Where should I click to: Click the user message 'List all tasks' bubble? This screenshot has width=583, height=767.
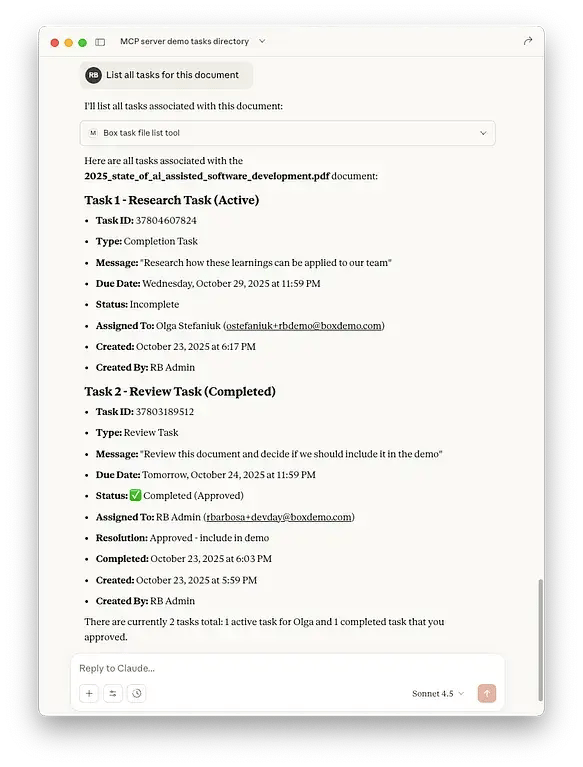tap(166, 75)
